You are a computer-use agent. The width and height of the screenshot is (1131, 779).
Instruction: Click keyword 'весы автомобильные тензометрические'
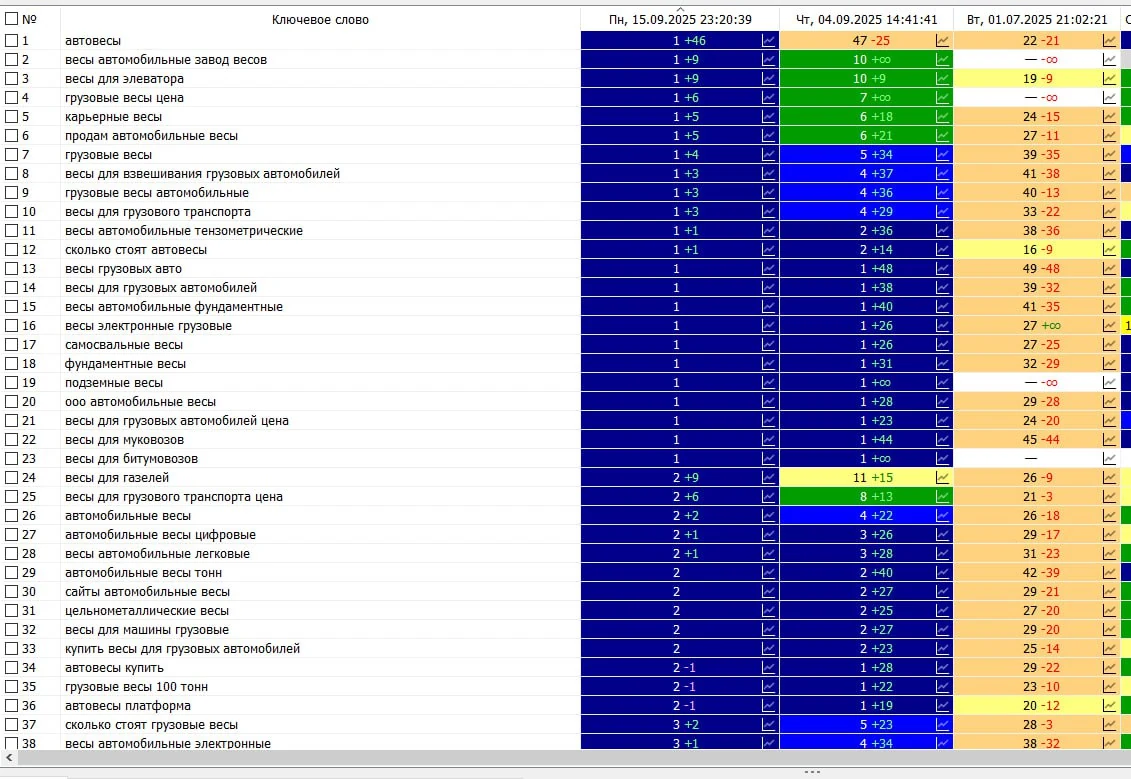coord(184,231)
